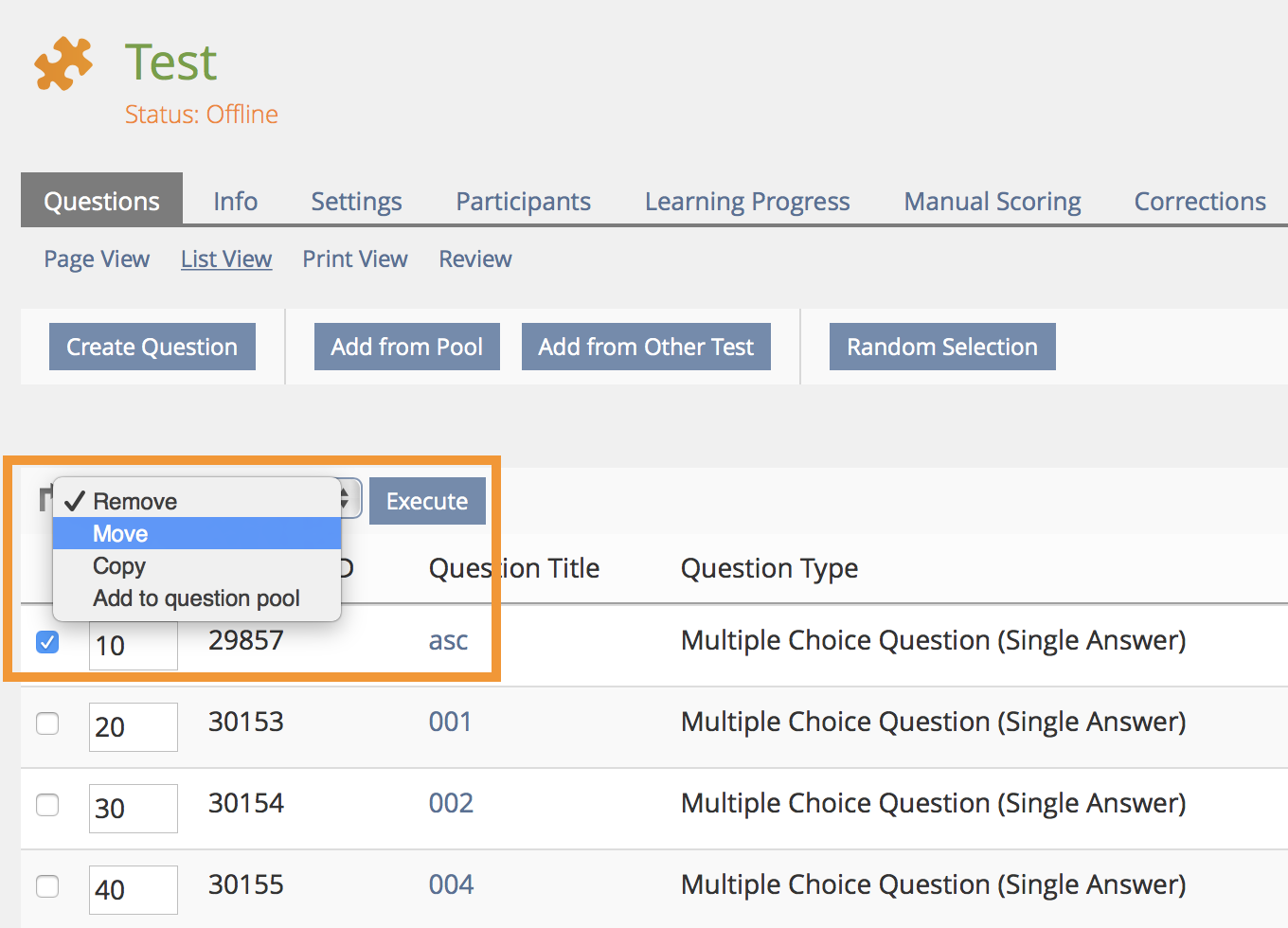Pick Add to question pool option
This screenshot has width=1288, height=928.
(196, 598)
